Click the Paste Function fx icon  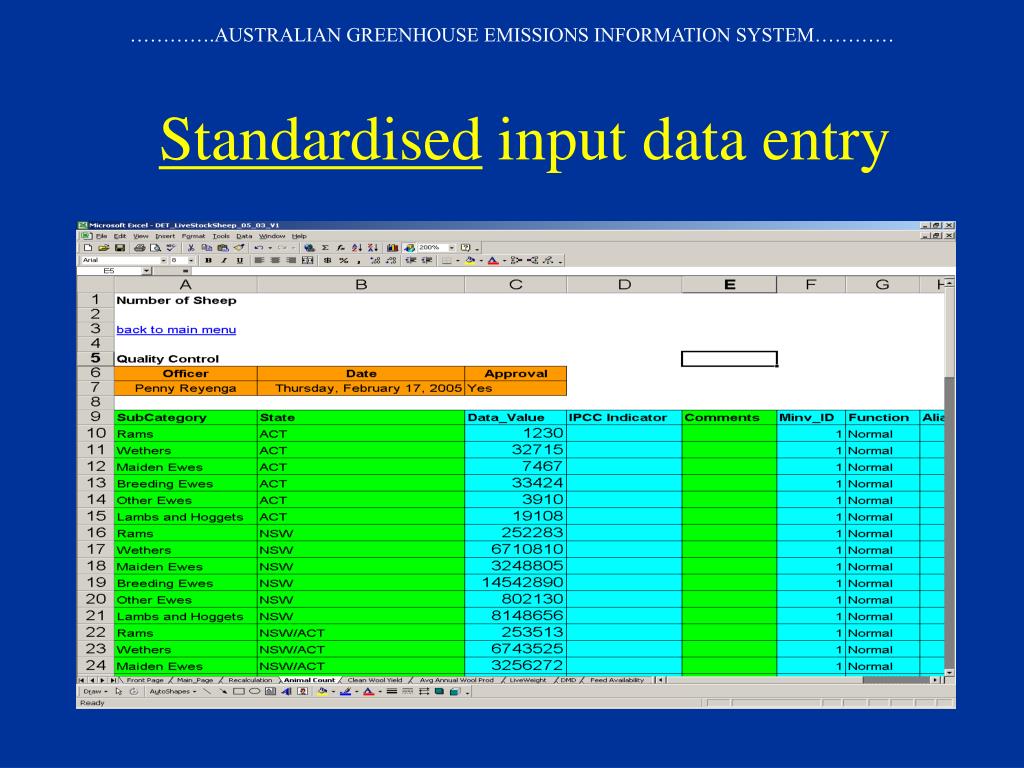click(341, 248)
